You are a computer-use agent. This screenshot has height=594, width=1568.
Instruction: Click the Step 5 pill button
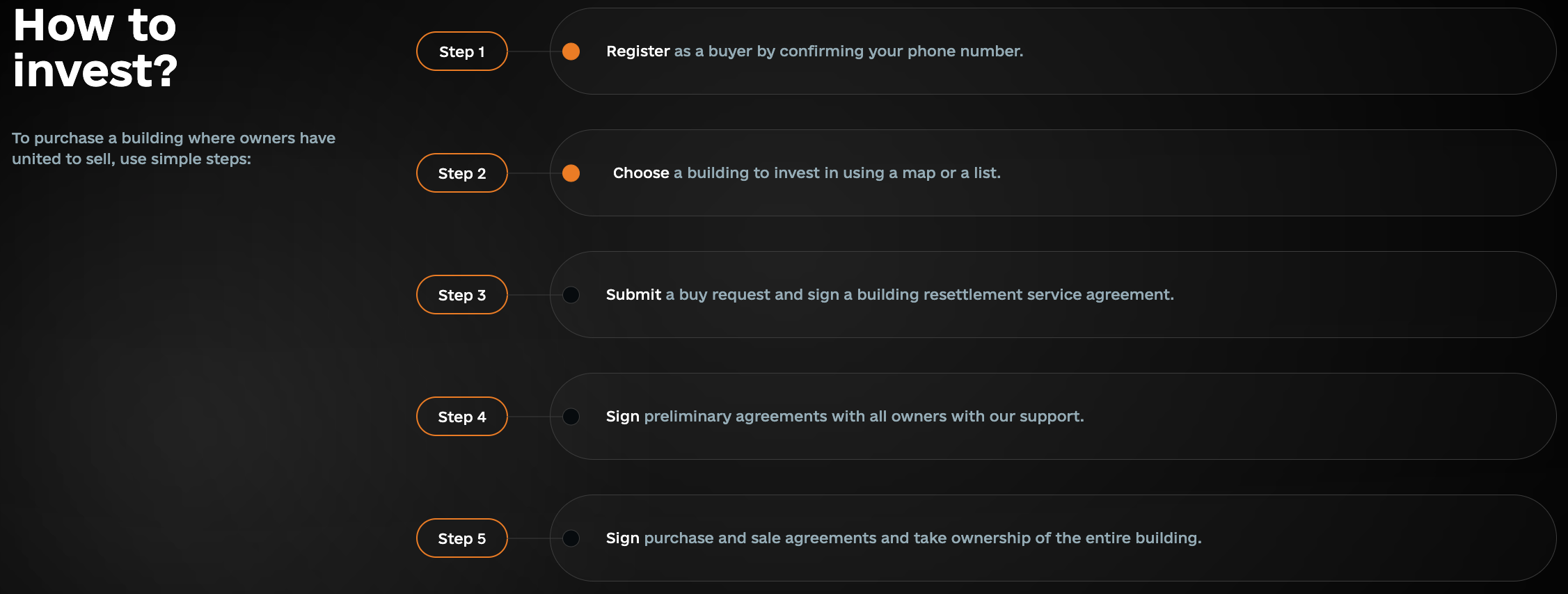[462, 538]
